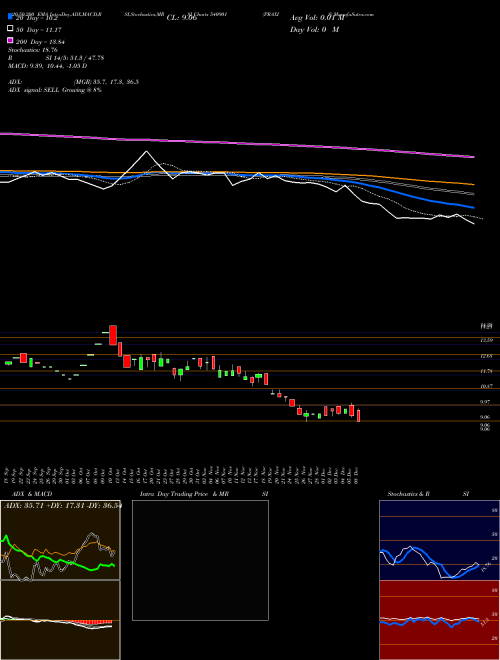Image resolution: width=500 pixels, height=660 pixels.
Task: Click the magenta 200-day moving average line
Action: click(x=237, y=144)
